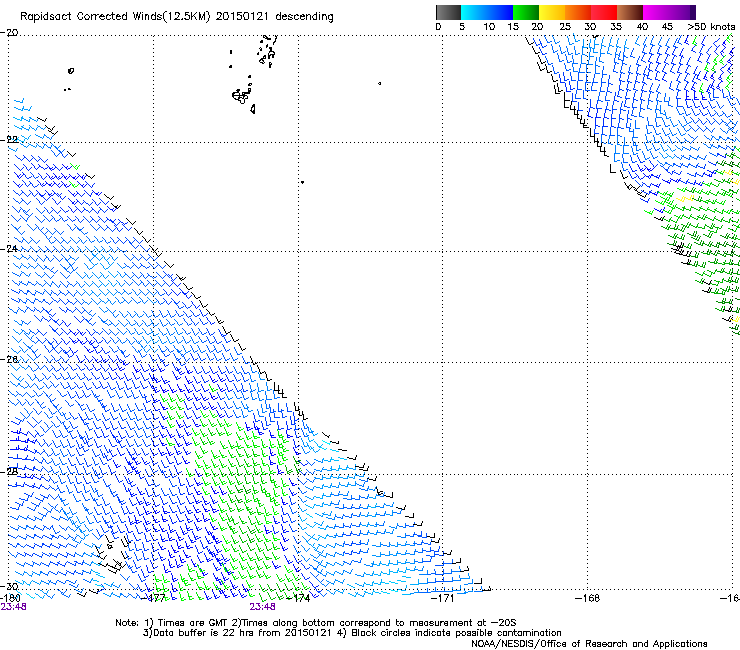Click the island chain at the top edge near longitude -174.5
The image size is (740, 650).
pos(267,50)
